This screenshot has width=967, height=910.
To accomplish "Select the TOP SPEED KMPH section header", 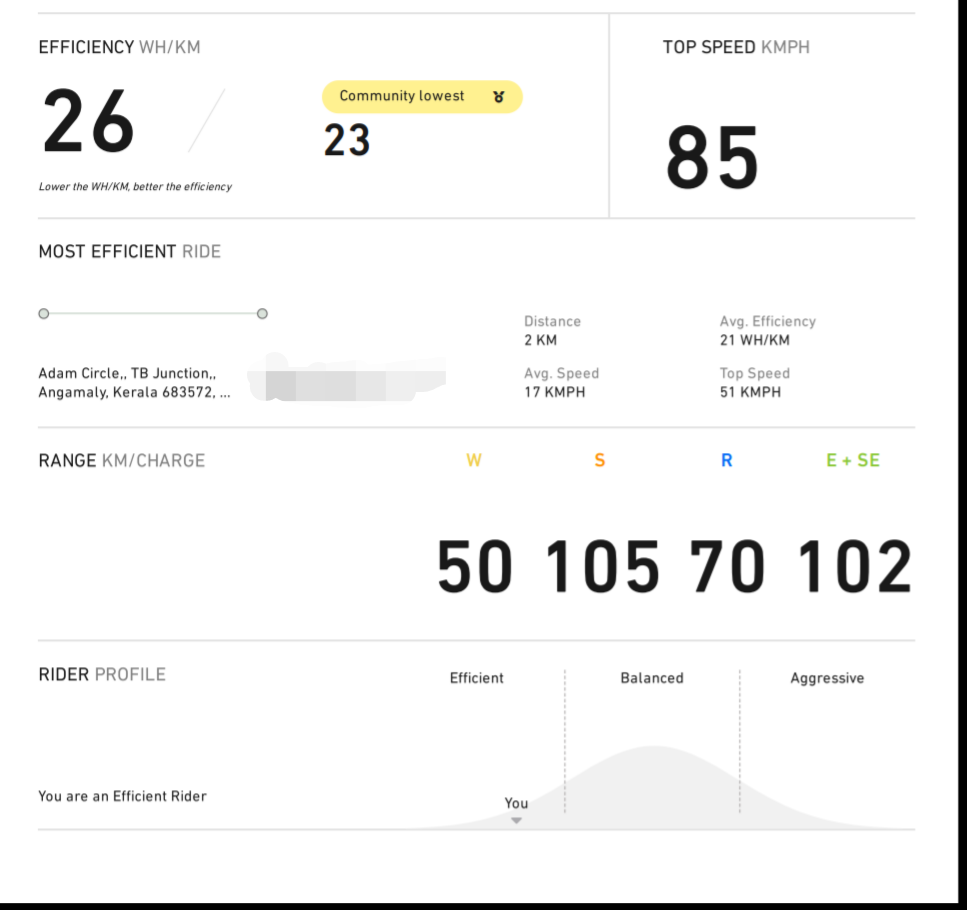I will click(x=737, y=47).
